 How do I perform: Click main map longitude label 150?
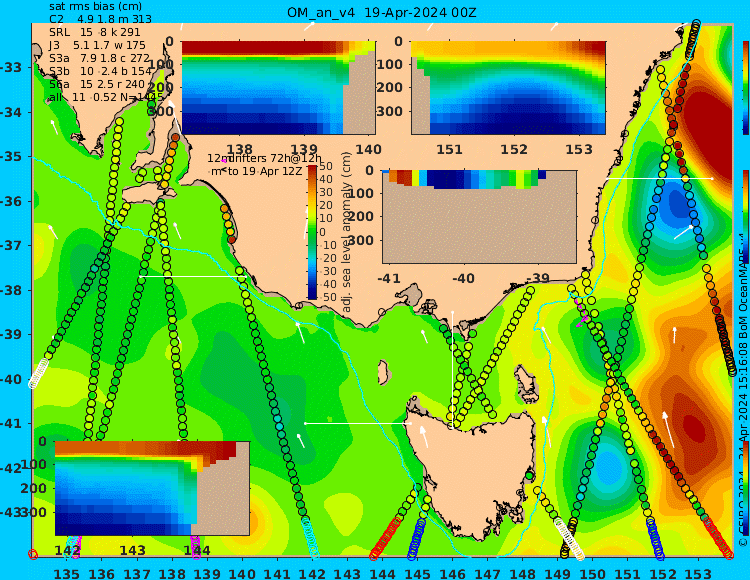(x=593, y=573)
